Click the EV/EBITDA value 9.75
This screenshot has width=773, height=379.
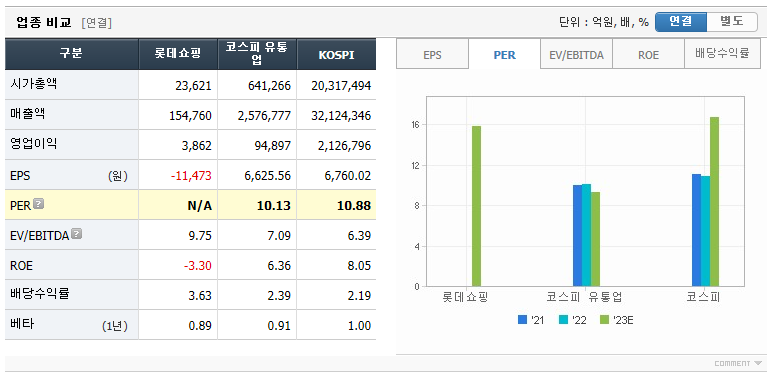tap(200, 236)
